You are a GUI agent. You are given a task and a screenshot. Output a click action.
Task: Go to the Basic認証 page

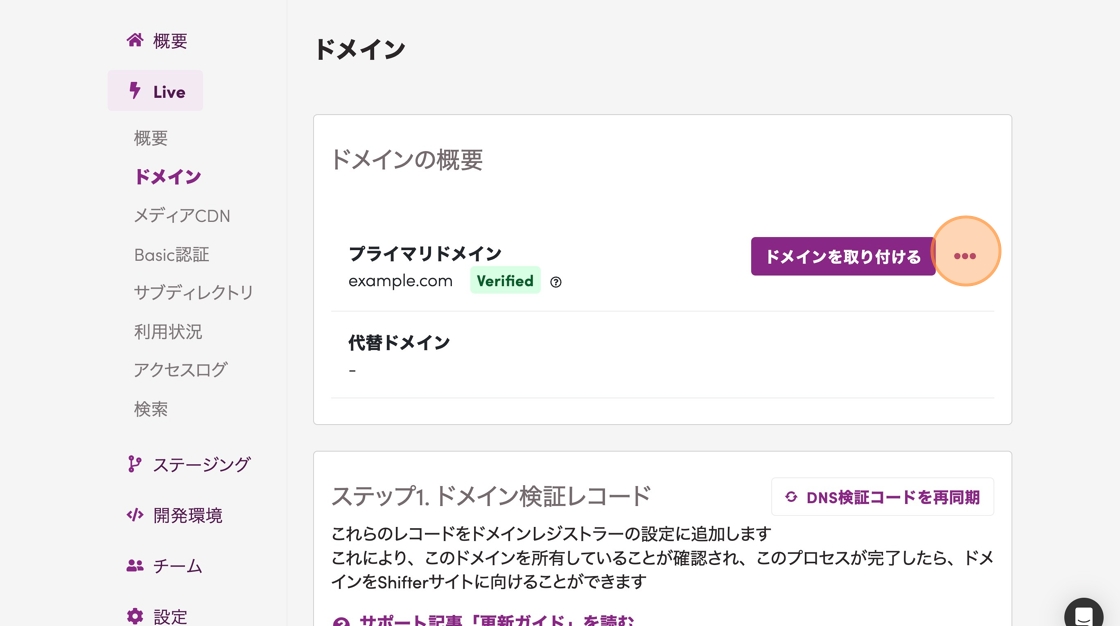coord(172,255)
